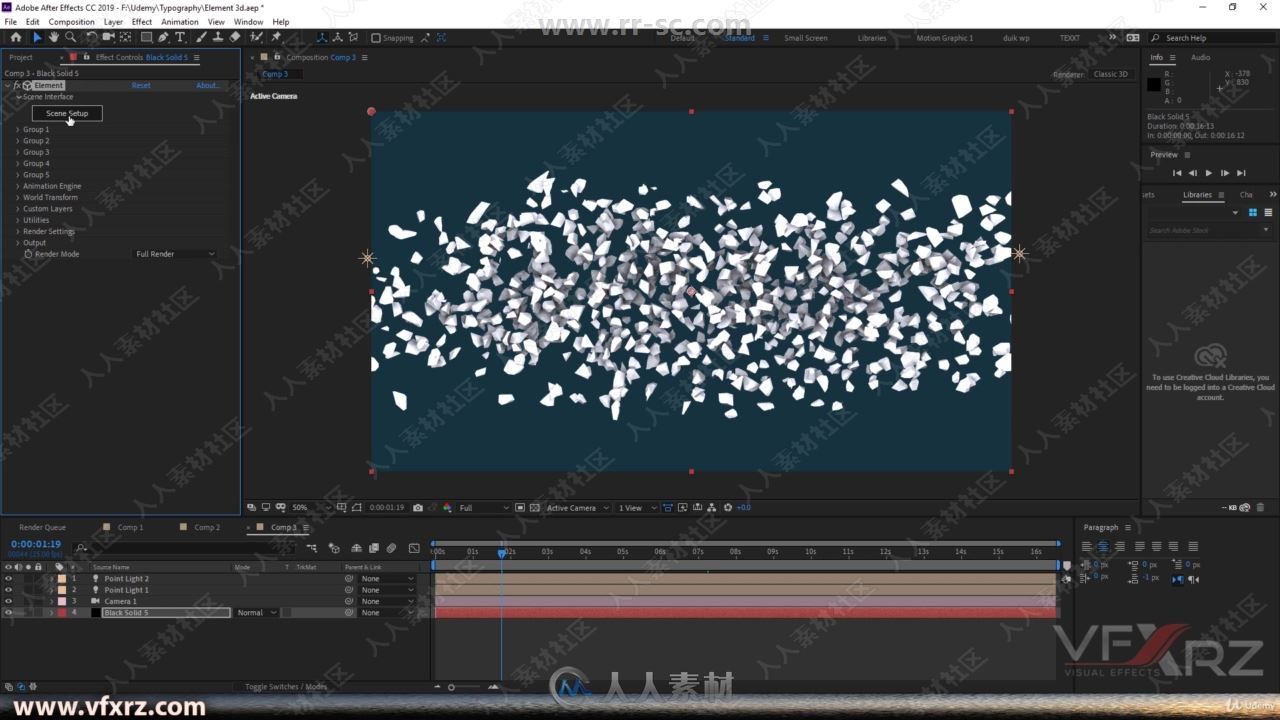Enable Motion Blur for timeline
Viewport: 1280px width, 720px height.
pos(391,548)
